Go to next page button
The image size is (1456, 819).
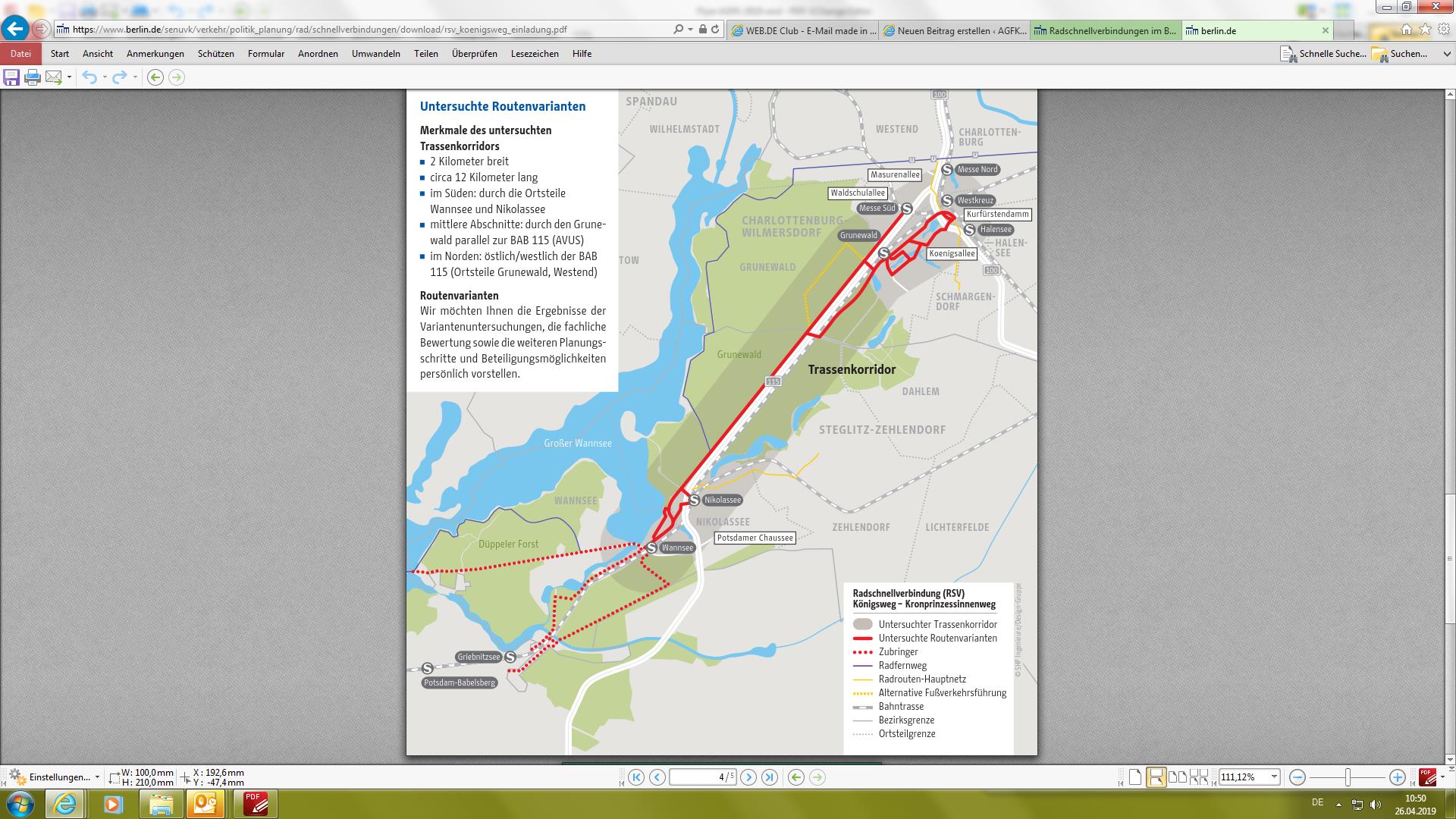[x=748, y=777]
